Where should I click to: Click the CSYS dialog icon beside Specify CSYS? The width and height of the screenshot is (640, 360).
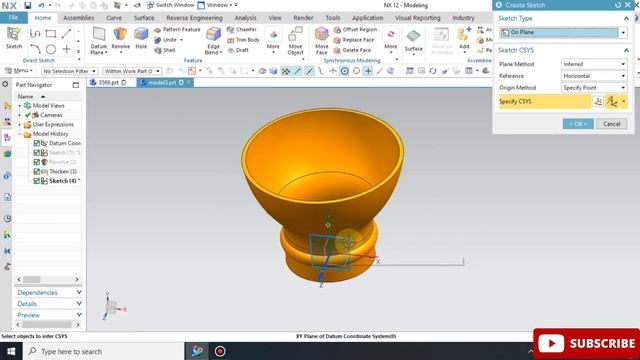[x=598, y=101]
